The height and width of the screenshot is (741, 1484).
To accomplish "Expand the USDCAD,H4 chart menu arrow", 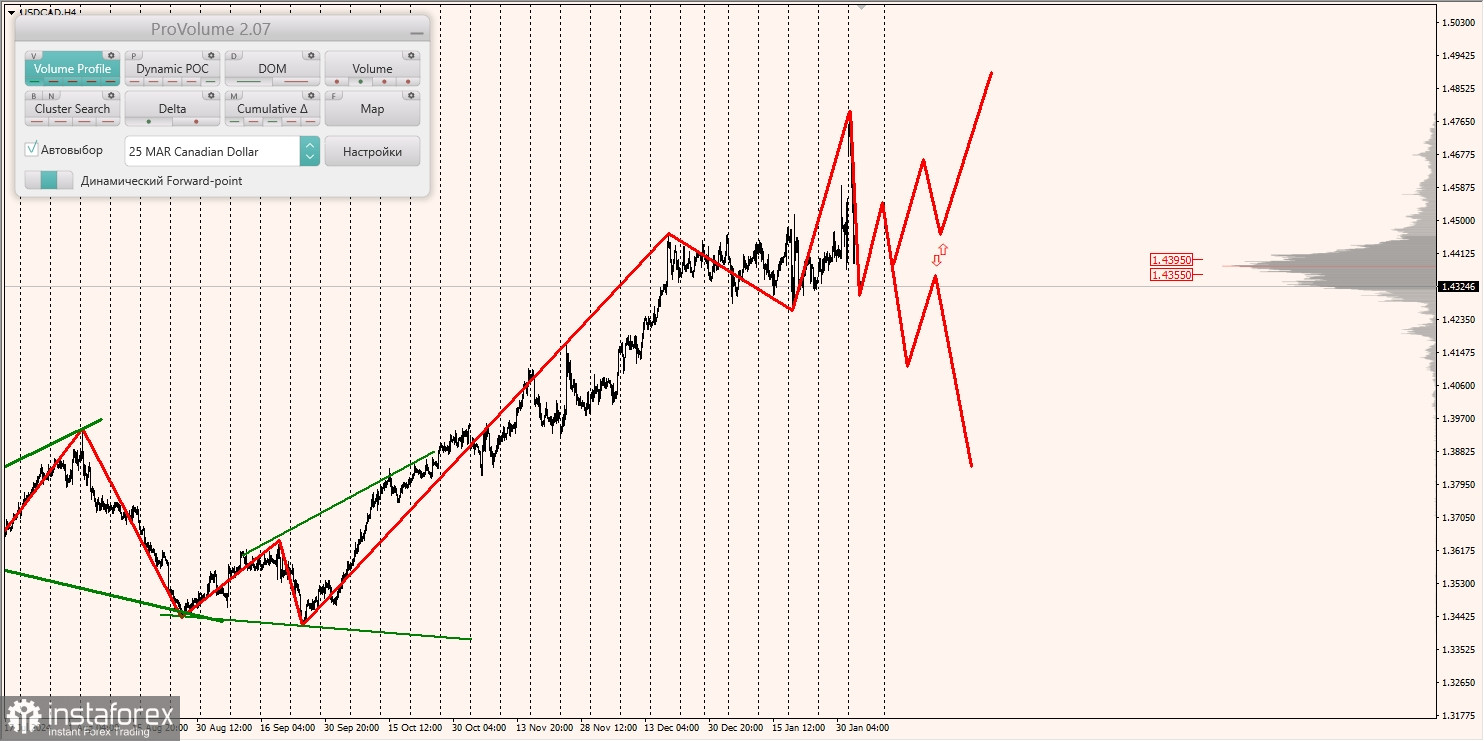I will (x=11, y=13).
